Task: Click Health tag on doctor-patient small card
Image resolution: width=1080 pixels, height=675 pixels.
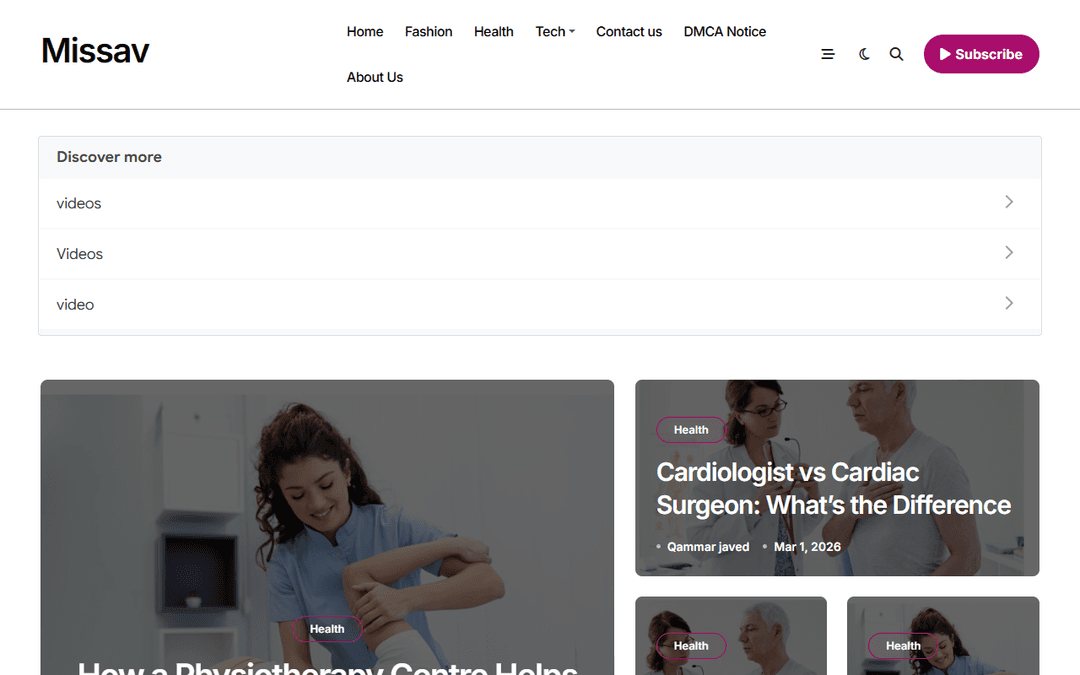Action: tap(691, 645)
